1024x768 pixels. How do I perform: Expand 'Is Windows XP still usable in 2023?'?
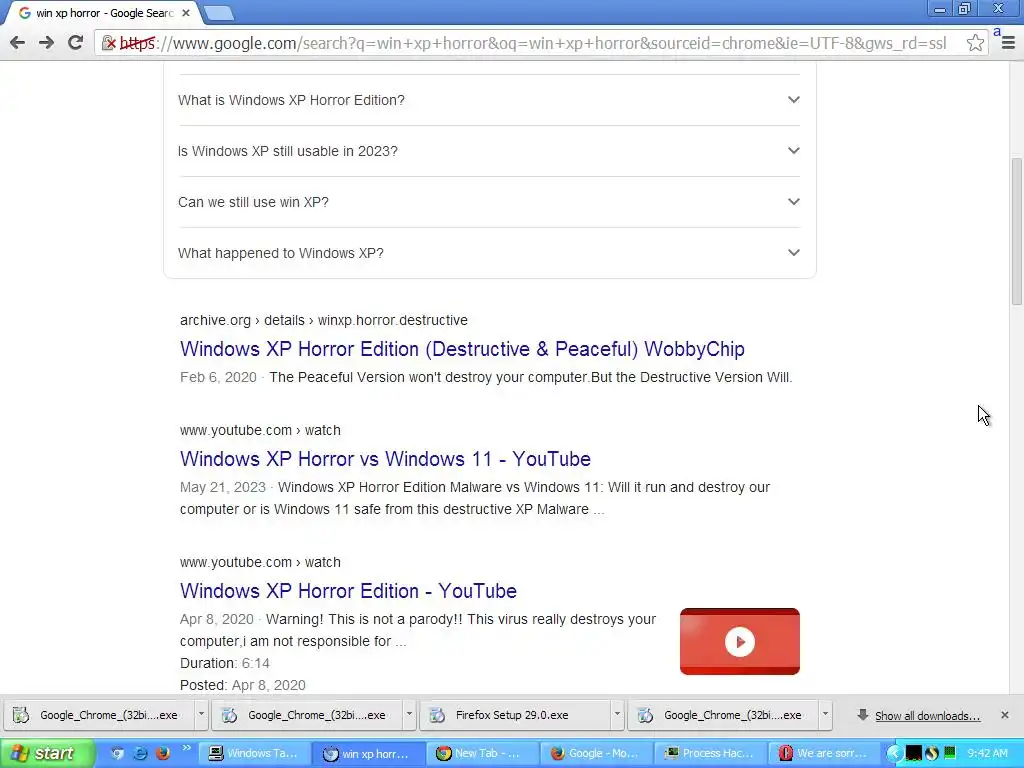[488, 151]
